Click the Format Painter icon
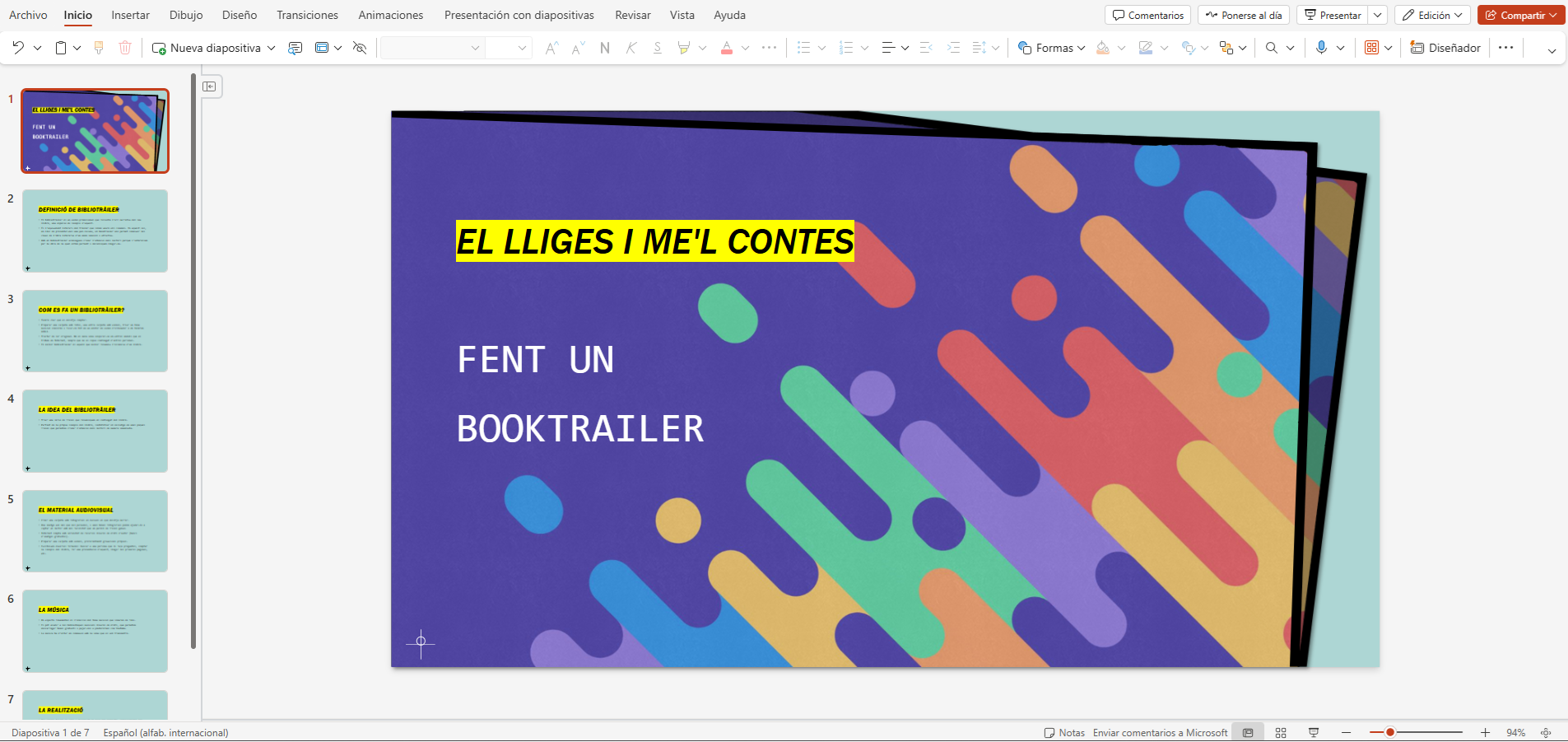The height and width of the screenshot is (742, 1568). pyautogui.click(x=99, y=48)
